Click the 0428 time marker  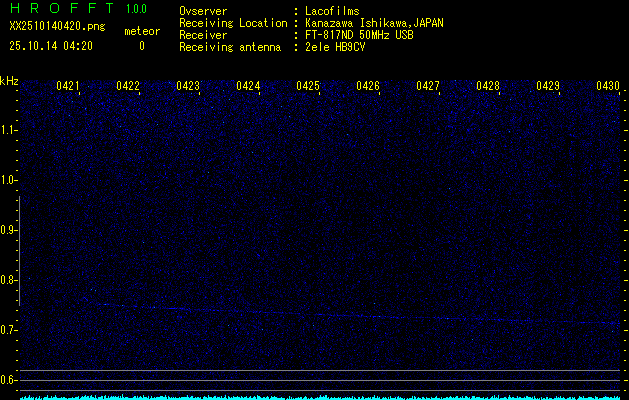click(488, 87)
